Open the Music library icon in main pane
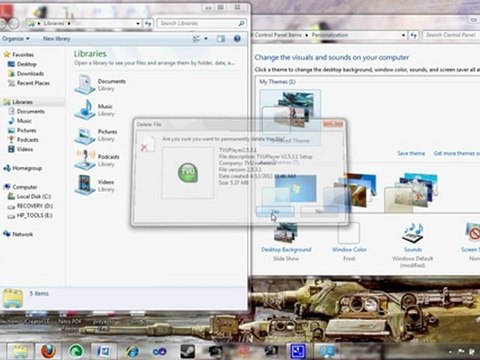Viewport: 480px width, 360px height. click(x=85, y=109)
